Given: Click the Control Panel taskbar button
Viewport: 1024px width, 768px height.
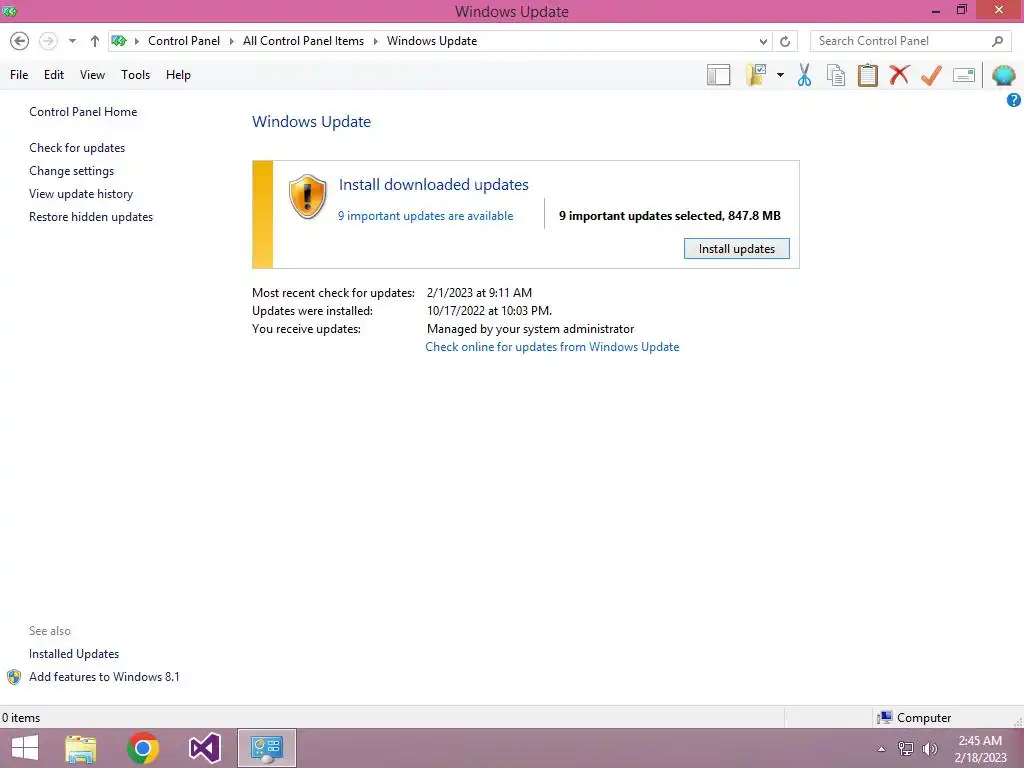Looking at the screenshot, I should pos(266,748).
